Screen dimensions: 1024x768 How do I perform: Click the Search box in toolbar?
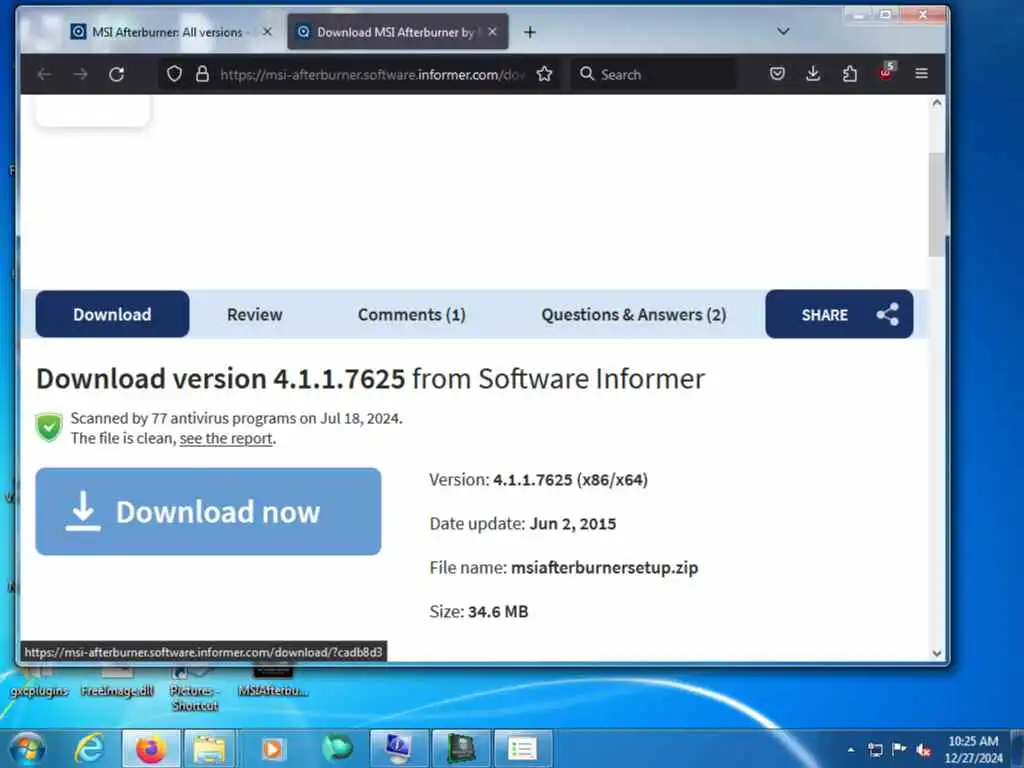coord(653,74)
